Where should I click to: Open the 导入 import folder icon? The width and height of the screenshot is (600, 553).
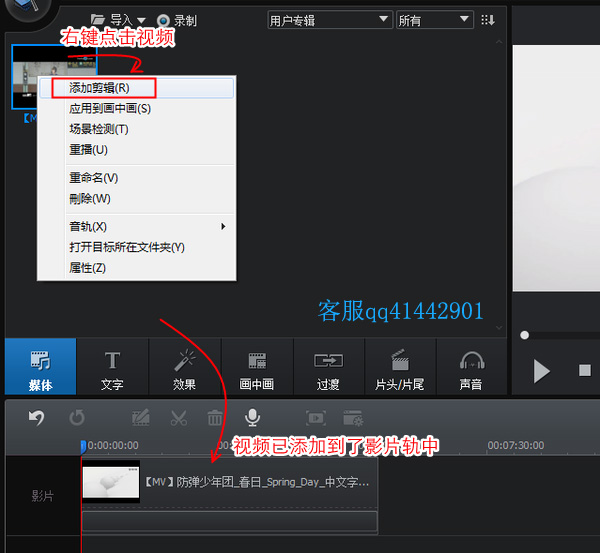point(98,19)
